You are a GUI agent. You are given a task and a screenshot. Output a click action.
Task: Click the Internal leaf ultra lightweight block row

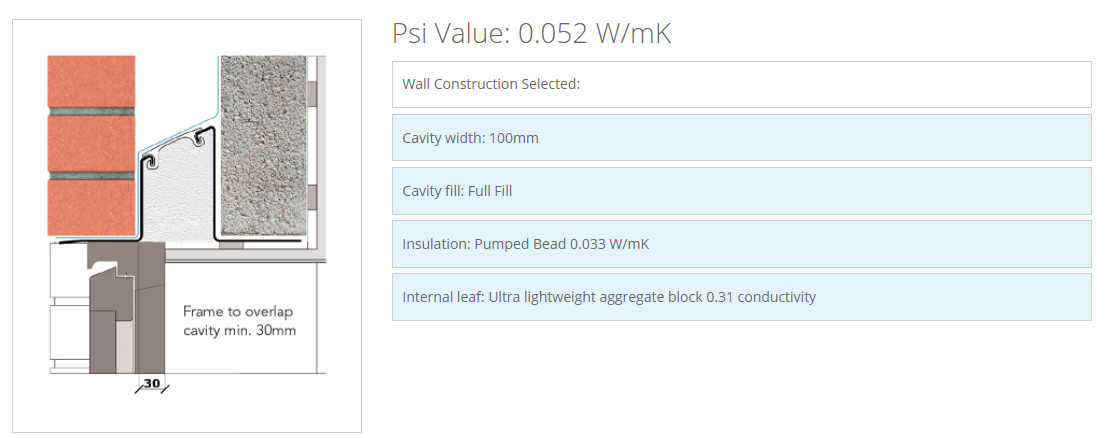(741, 297)
